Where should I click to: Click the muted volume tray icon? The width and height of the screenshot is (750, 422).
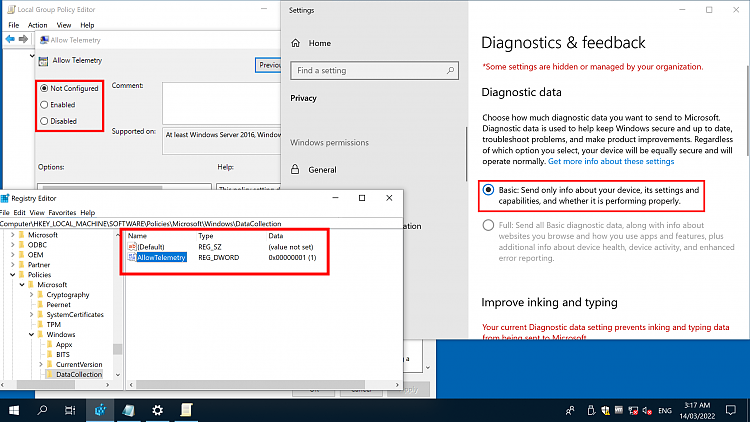point(647,411)
